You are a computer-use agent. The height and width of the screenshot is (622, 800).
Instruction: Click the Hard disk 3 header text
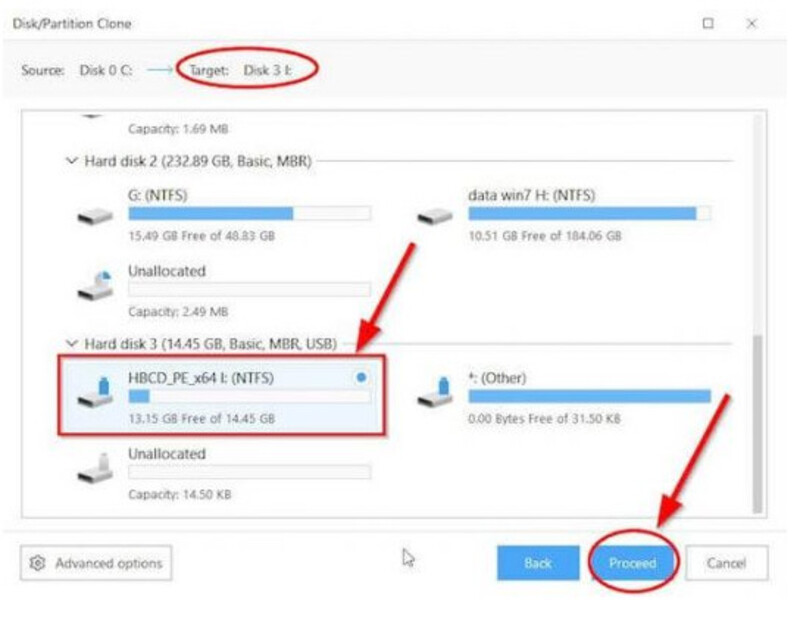[x=211, y=344]
